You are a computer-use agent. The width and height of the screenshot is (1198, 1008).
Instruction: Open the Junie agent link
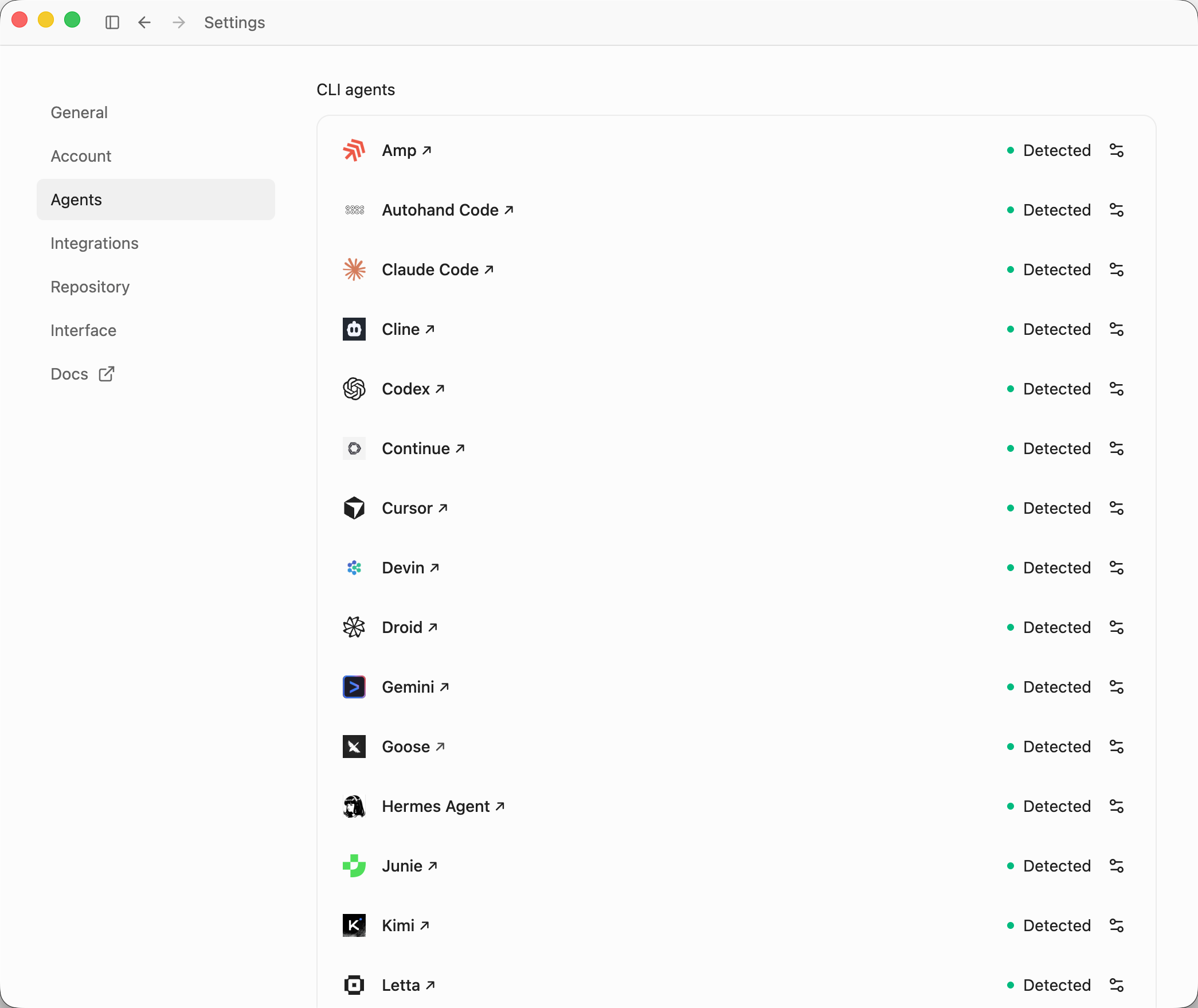(410, 866)
